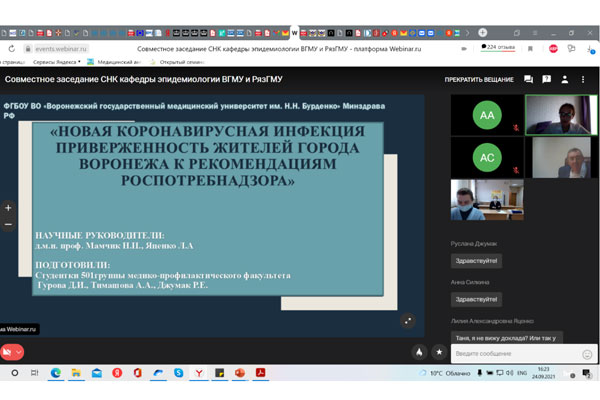Bookmark the page with bookmark icon
Viewport: 600px width, 400px height.
pos(530,49)
